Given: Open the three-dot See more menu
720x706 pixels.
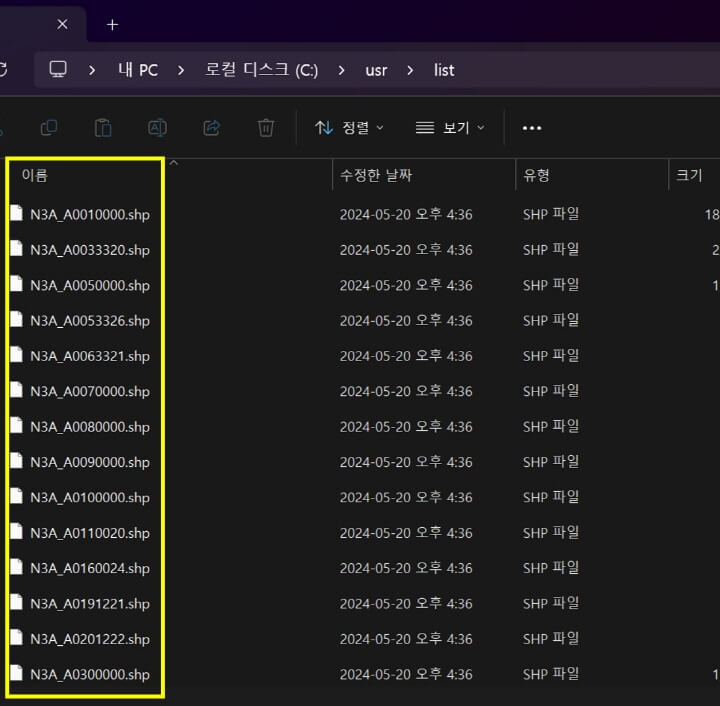Looking at the screenshot, I should (532, 128).
